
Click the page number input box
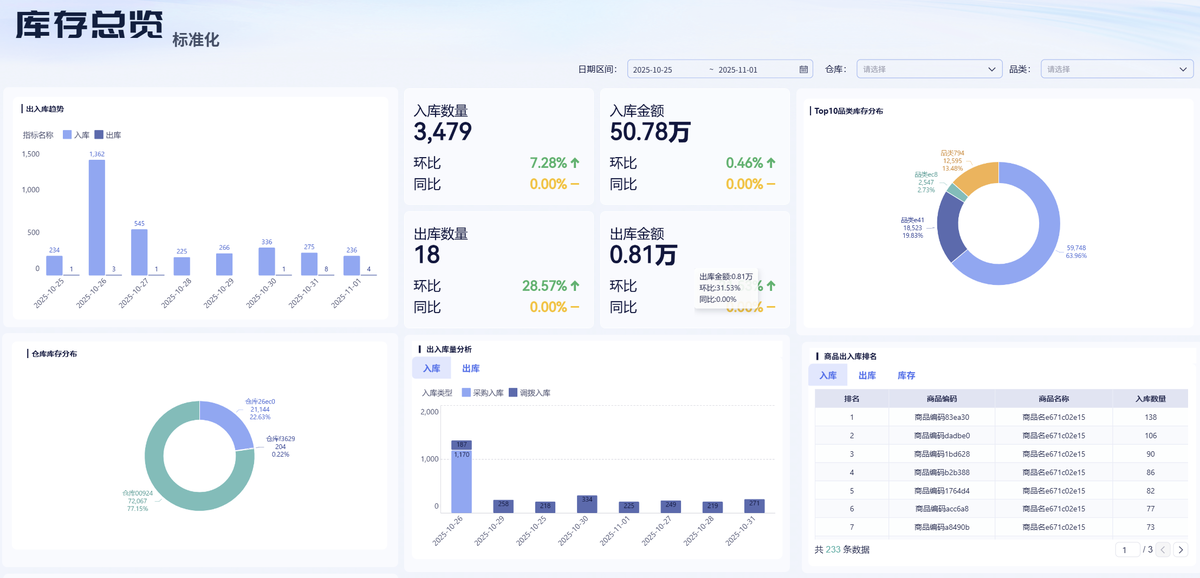(x=1125, y=549)
